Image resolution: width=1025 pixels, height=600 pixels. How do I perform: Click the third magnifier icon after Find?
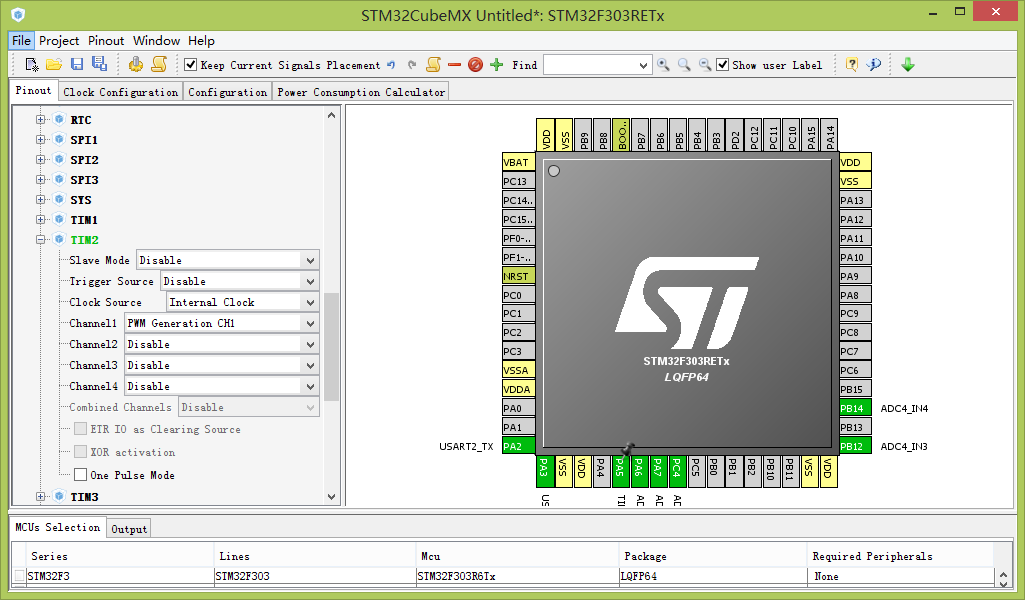point(705,65)
